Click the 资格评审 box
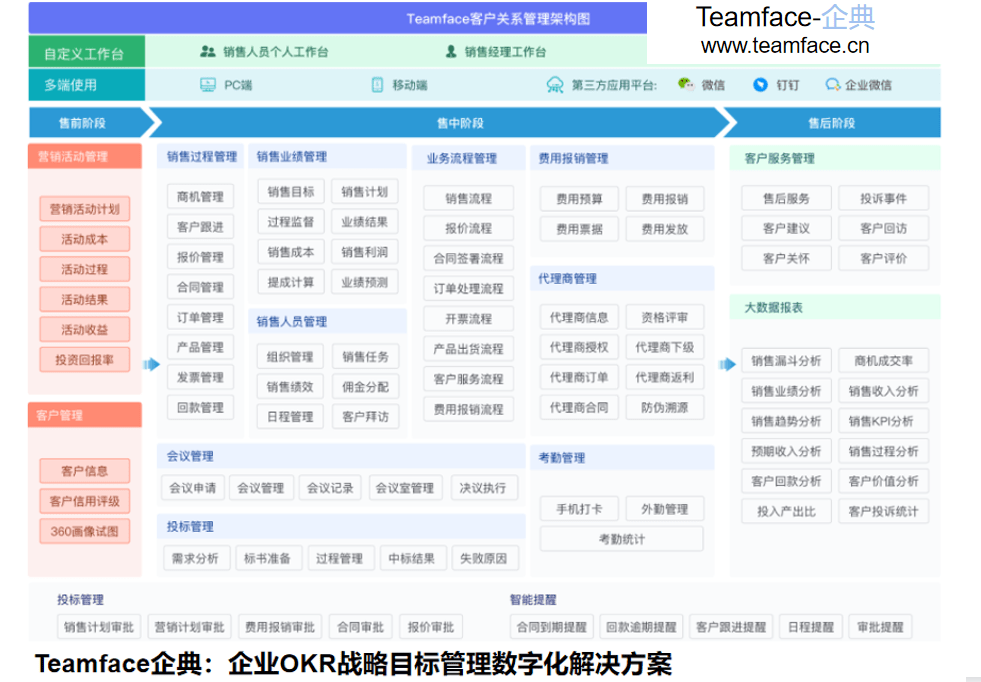 665,317
